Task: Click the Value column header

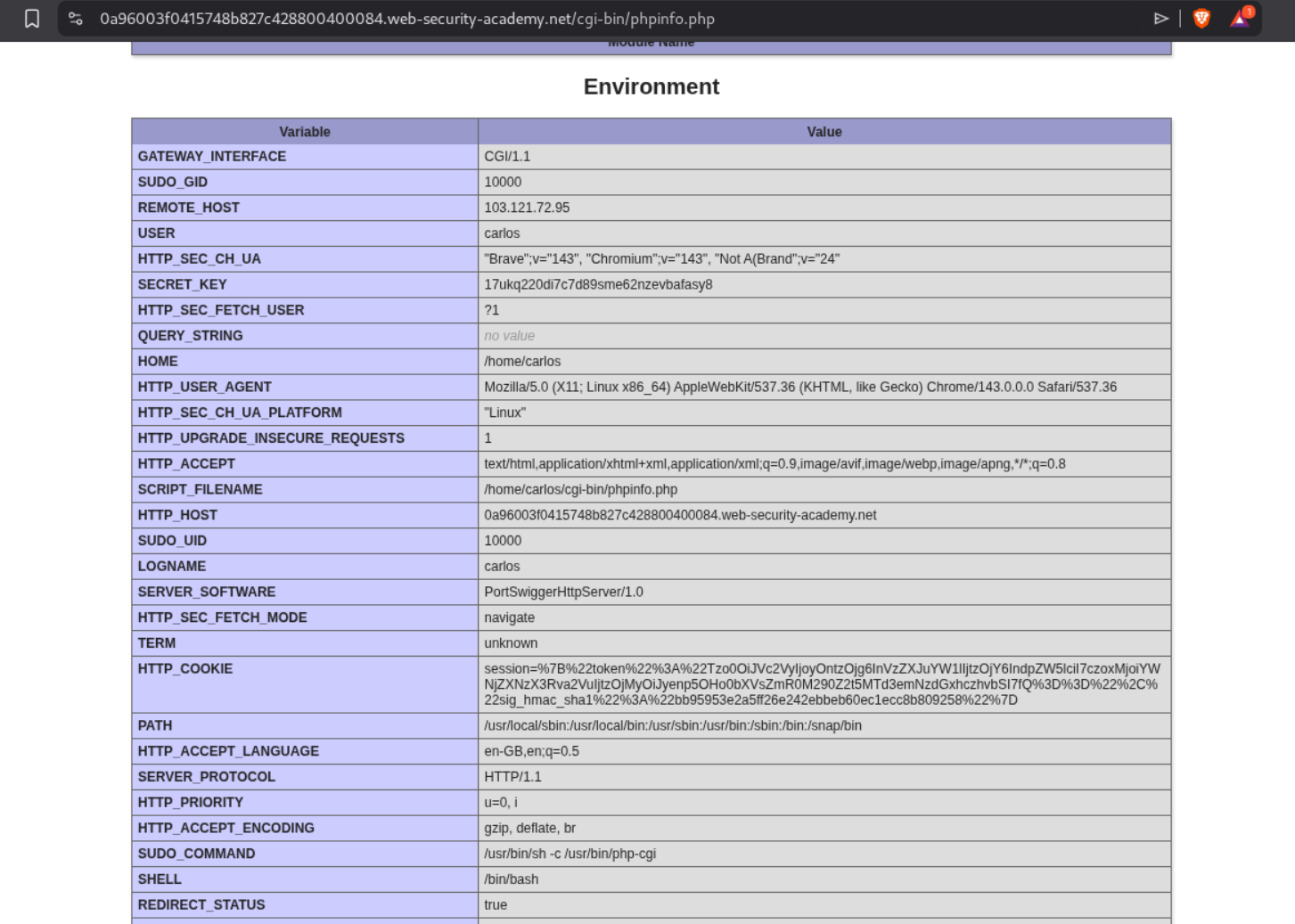Action: [x=824, y=132]
